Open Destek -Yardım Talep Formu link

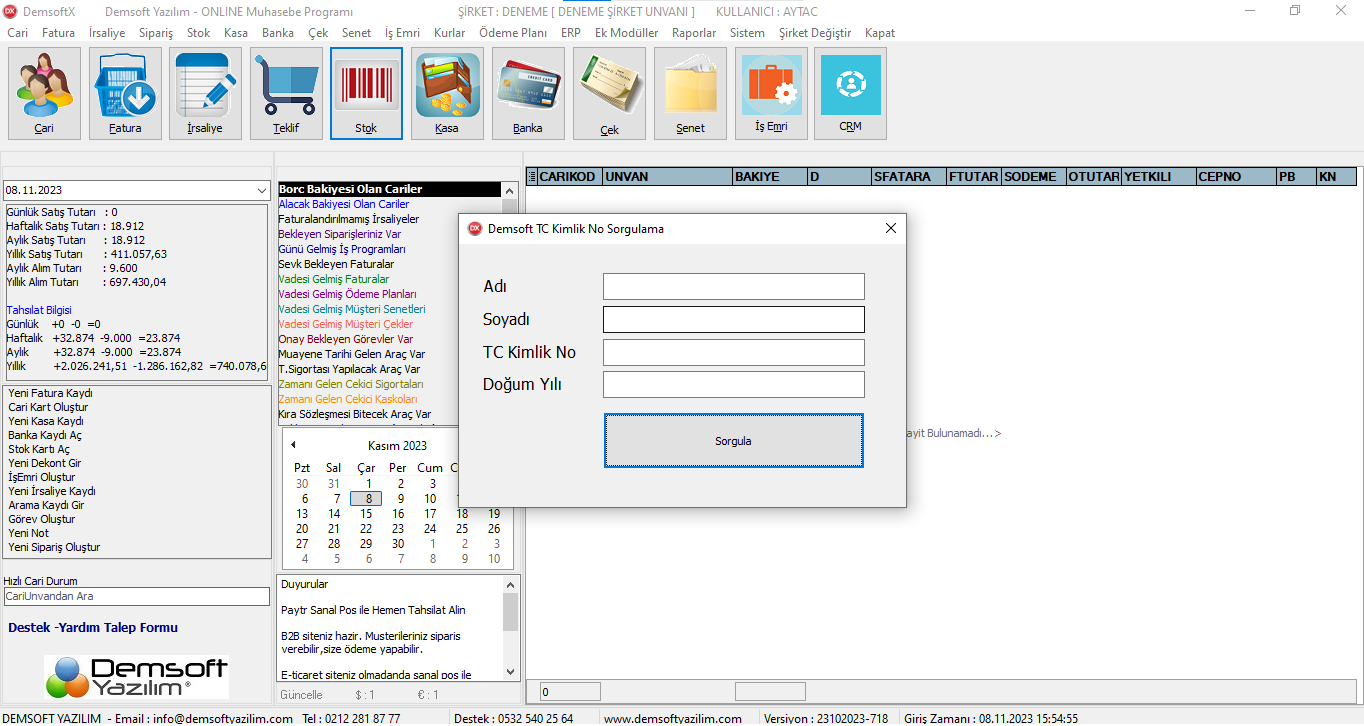click(93, 628)
